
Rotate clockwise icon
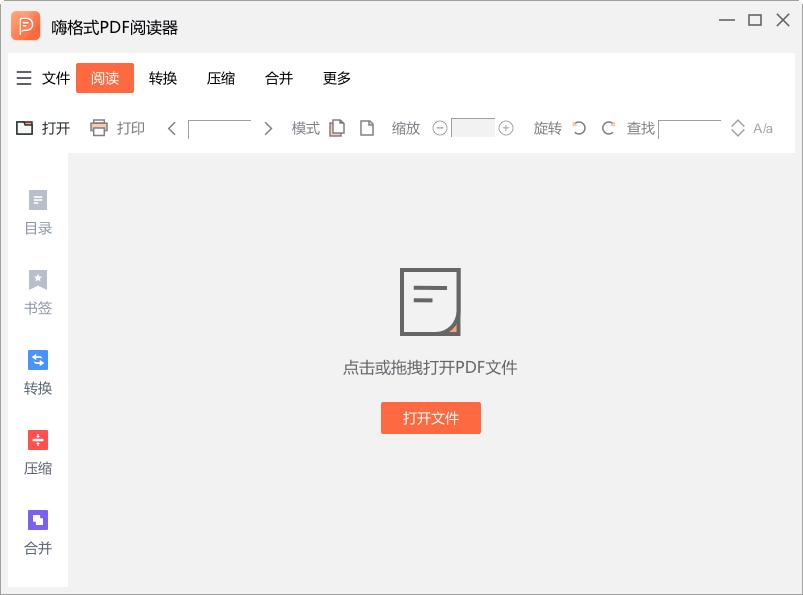click(608, 128)
